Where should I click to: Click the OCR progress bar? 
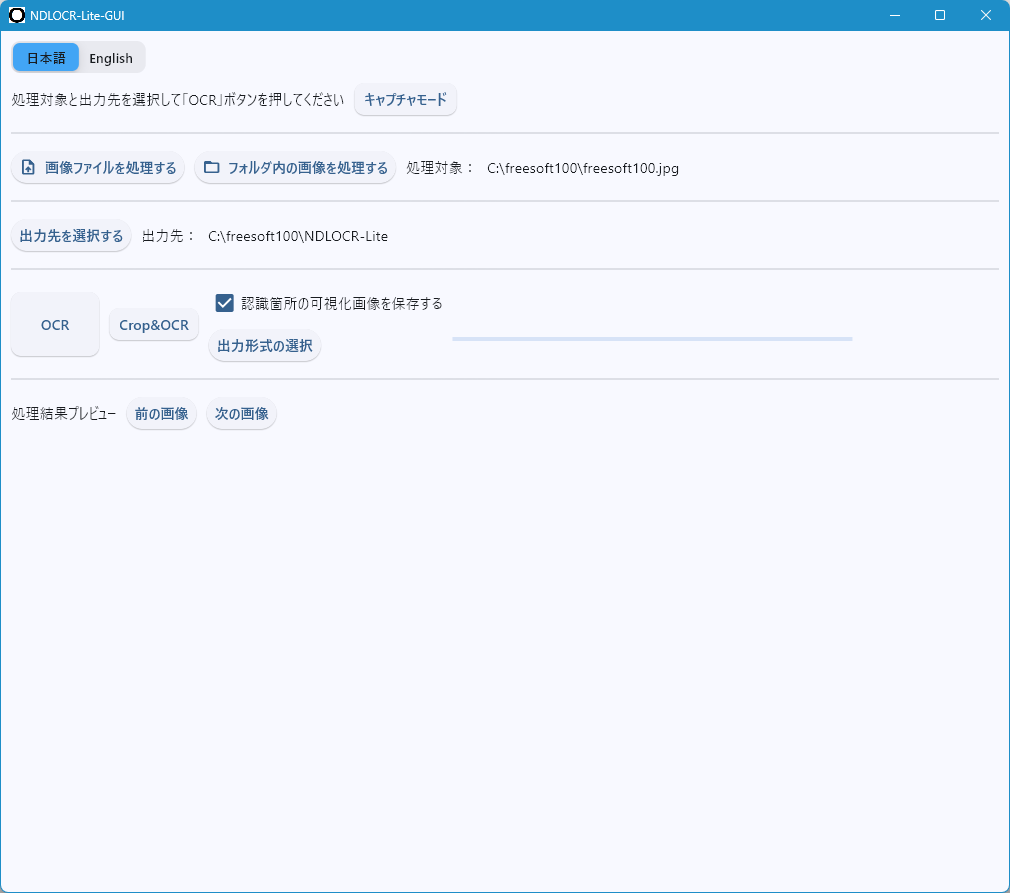651,339
